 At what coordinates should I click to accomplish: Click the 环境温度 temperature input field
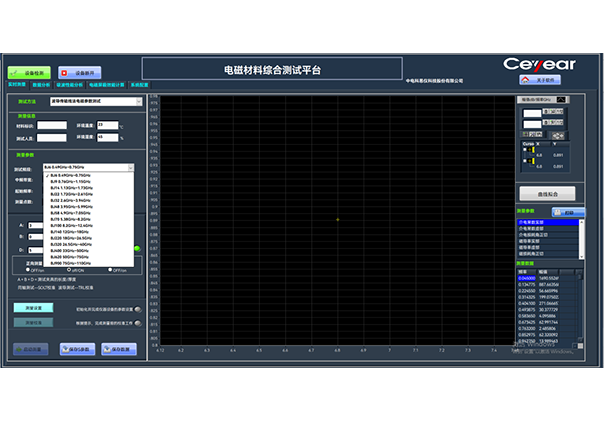109,125
